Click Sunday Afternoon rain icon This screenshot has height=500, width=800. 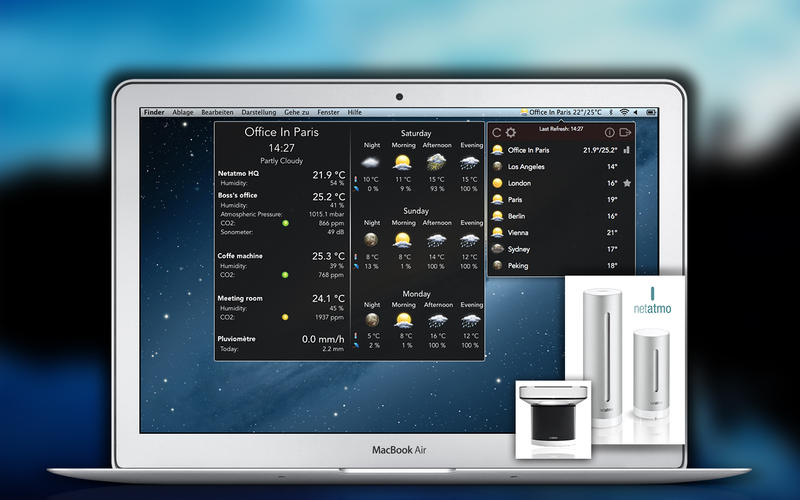click(x=436, y=240)
